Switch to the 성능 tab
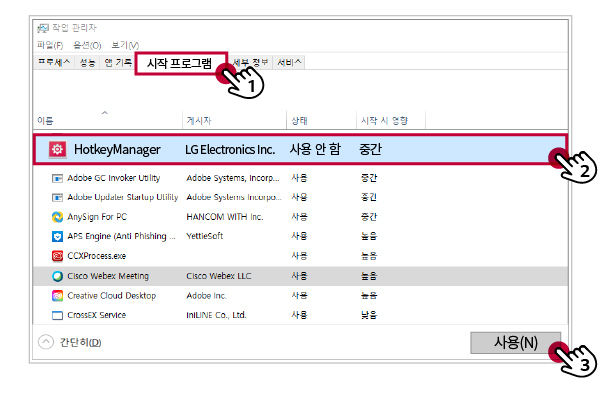The width and height of the screenshot is (601, 393). pyautogui.click(x=87, y=62)
